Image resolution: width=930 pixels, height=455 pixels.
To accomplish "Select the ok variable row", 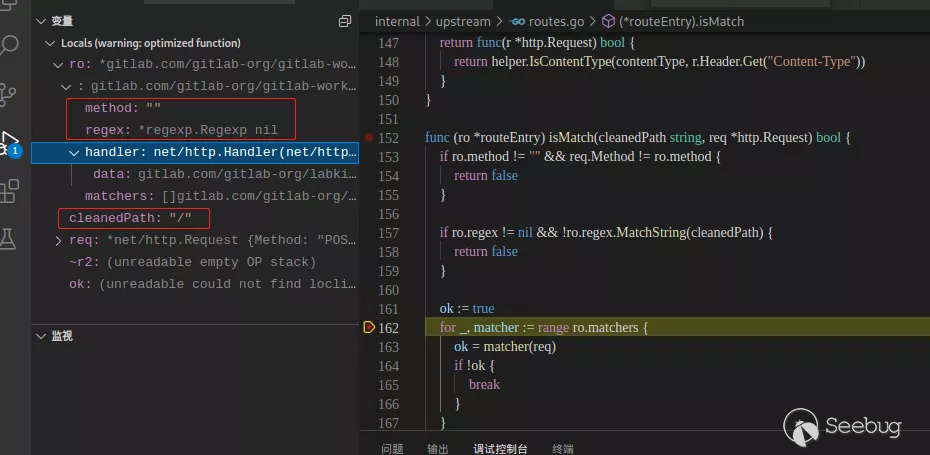I will pyautogui.click(x=195, y=284).
